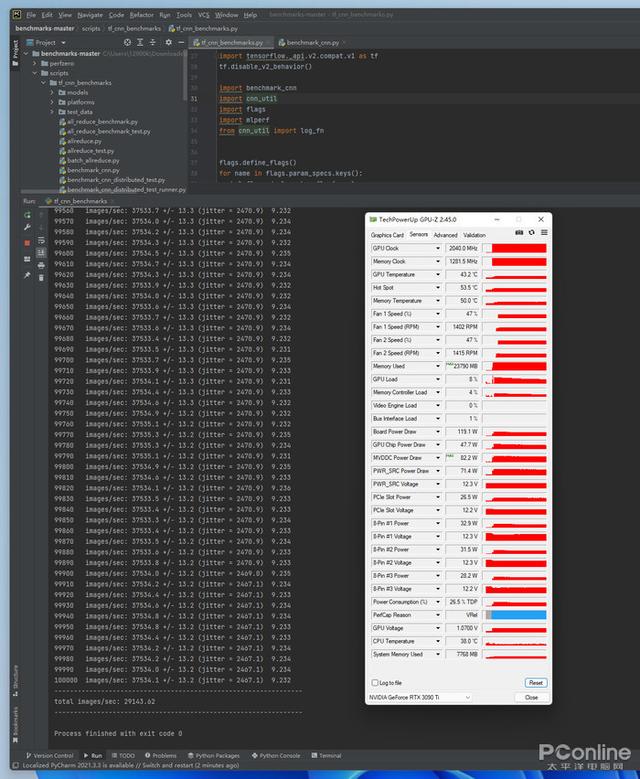Open the GPU Clock sensor dropdown arrow
The height and width of the screenshot is (779, 640).
point(438,248)
